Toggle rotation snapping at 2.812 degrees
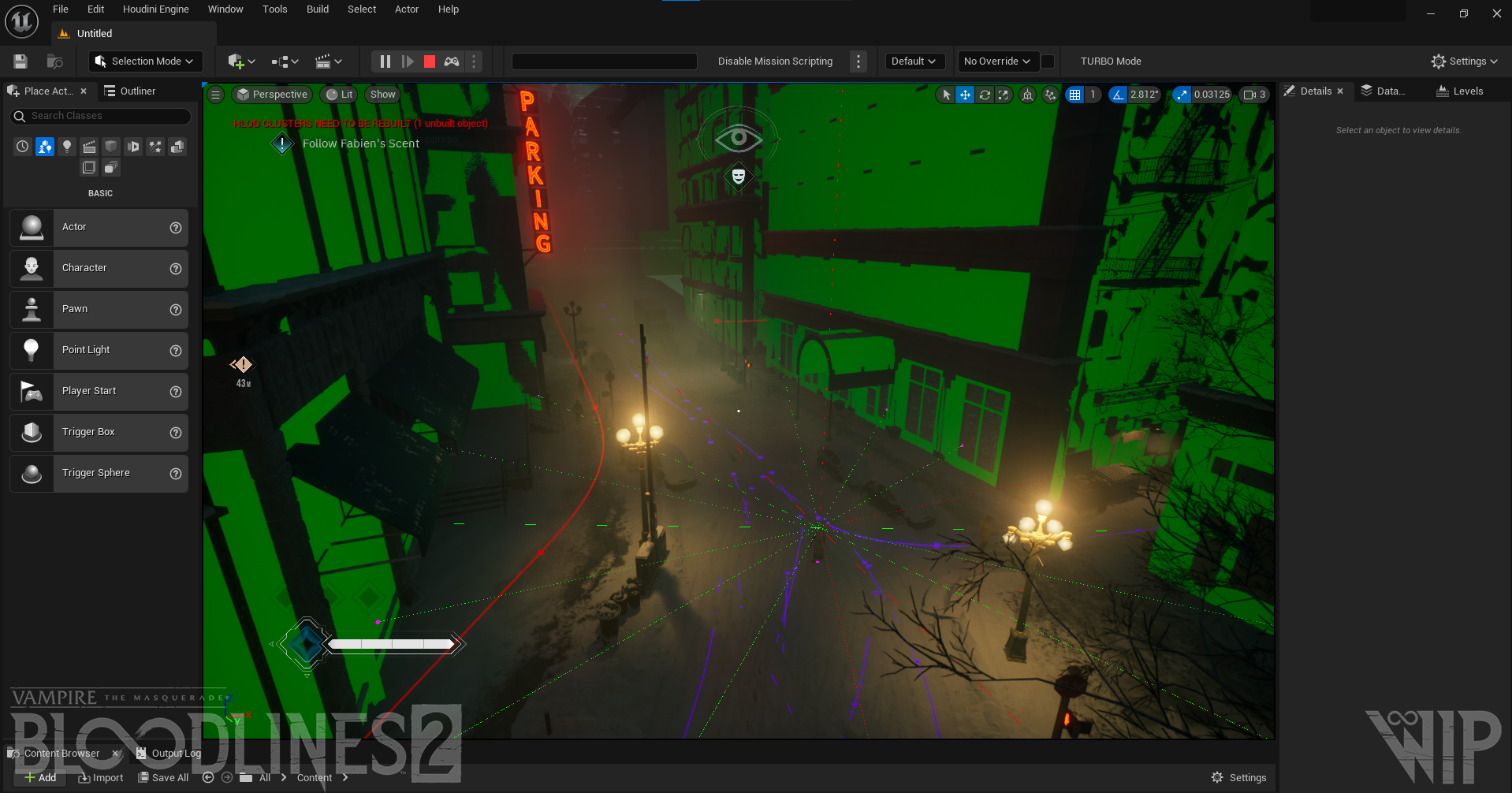This screenshot has height=793, width=1512. tap(1119, 94)
